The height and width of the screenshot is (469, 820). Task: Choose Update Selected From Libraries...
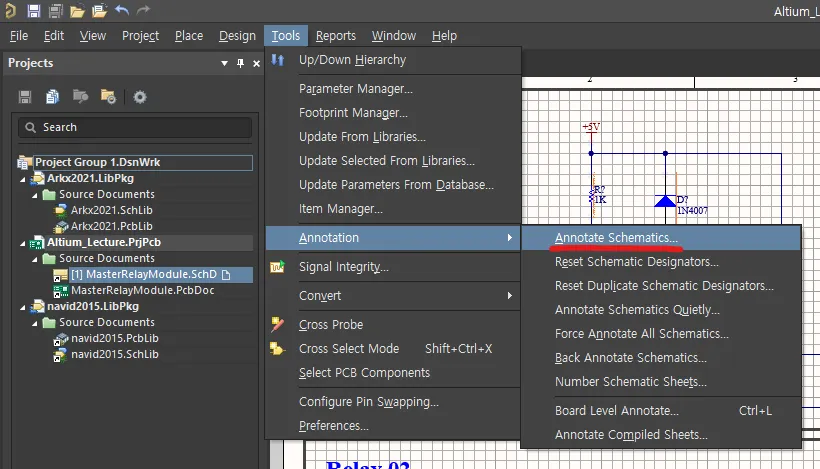393,161
